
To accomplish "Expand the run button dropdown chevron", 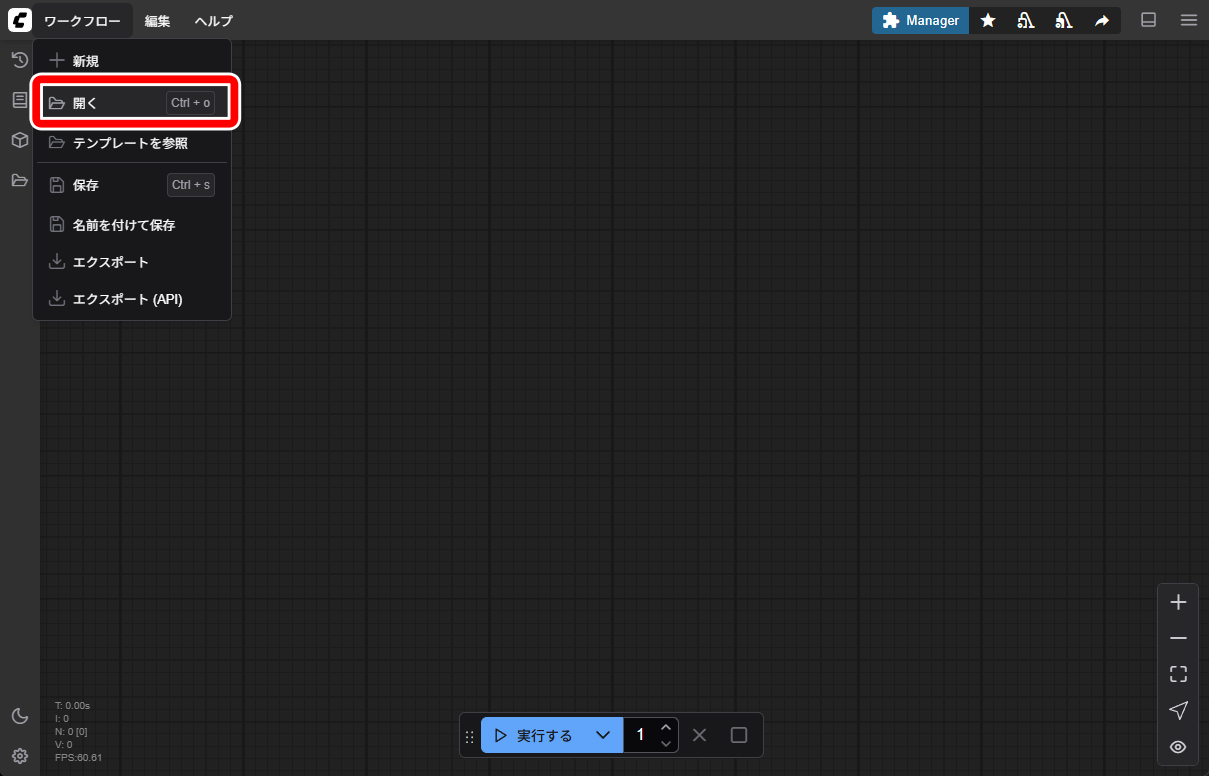I will (603, 735).
